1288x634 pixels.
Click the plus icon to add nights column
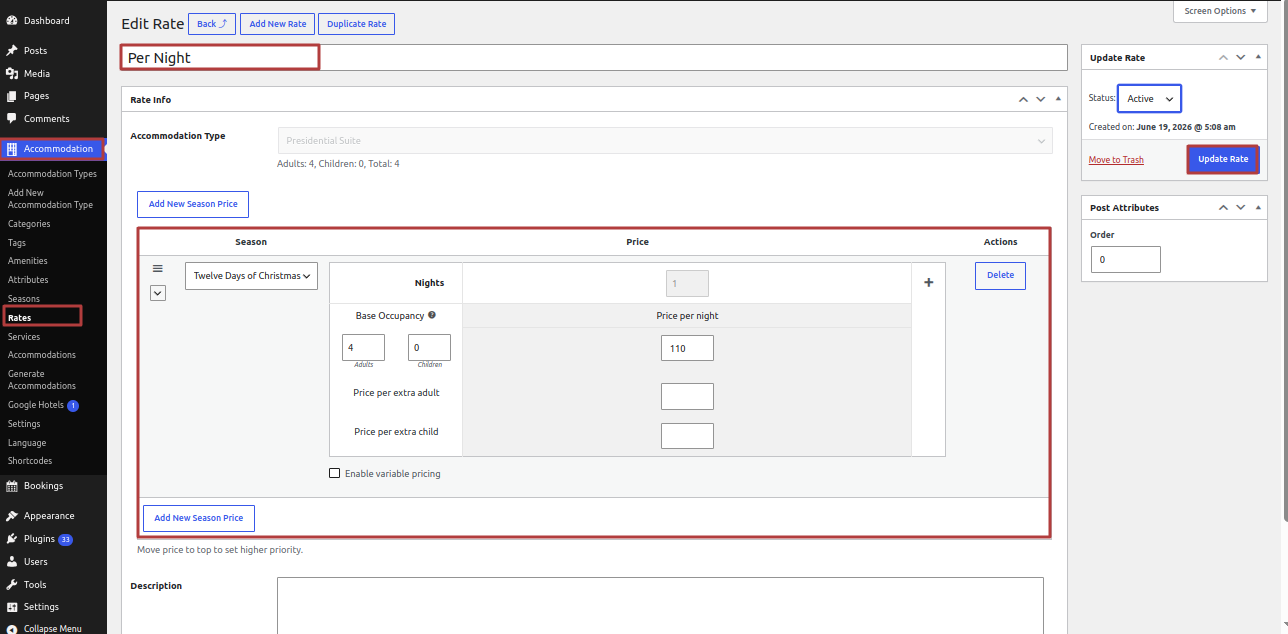(x=928, y=283)
